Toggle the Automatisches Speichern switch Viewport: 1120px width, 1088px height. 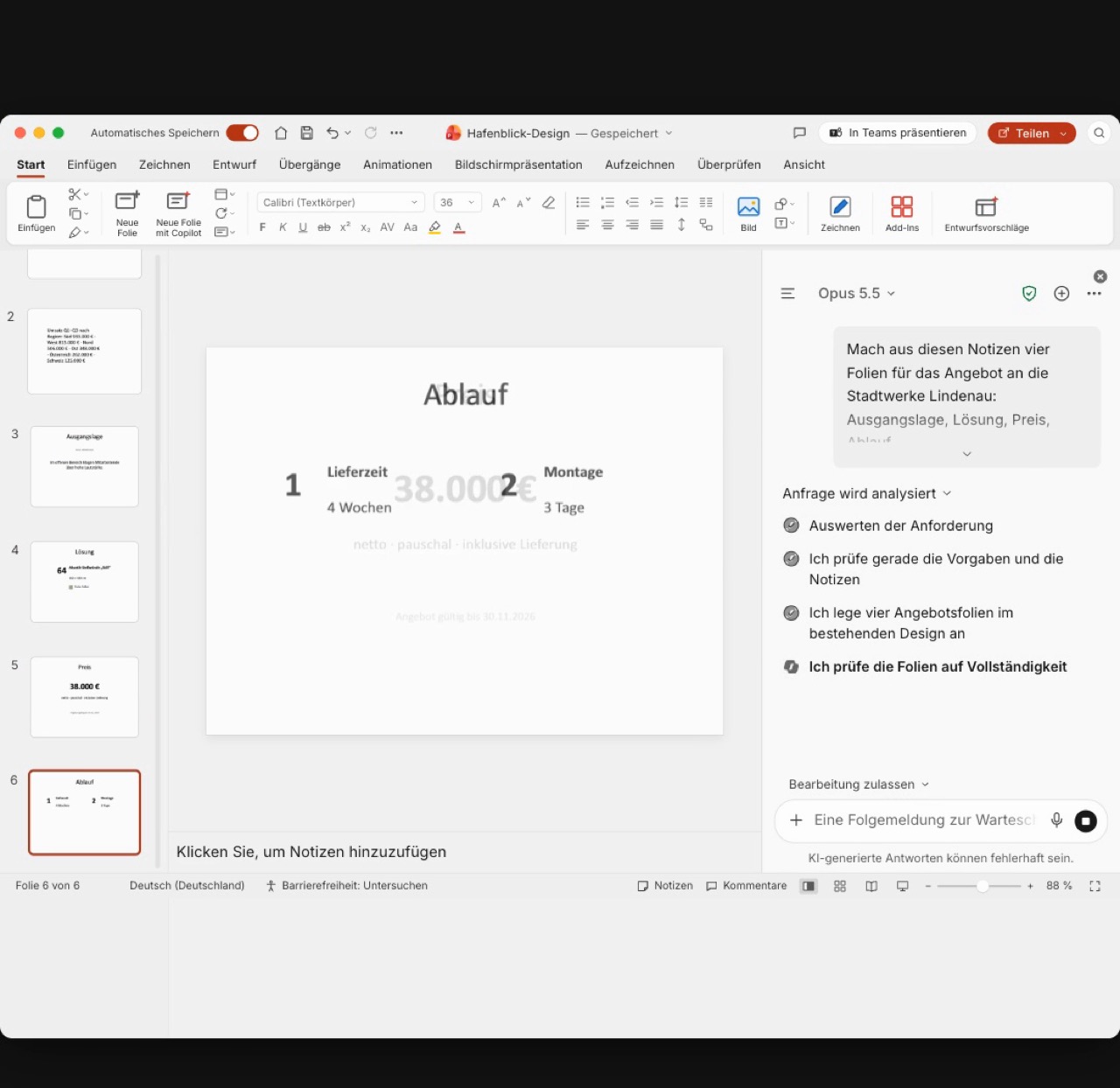(242, 133)
